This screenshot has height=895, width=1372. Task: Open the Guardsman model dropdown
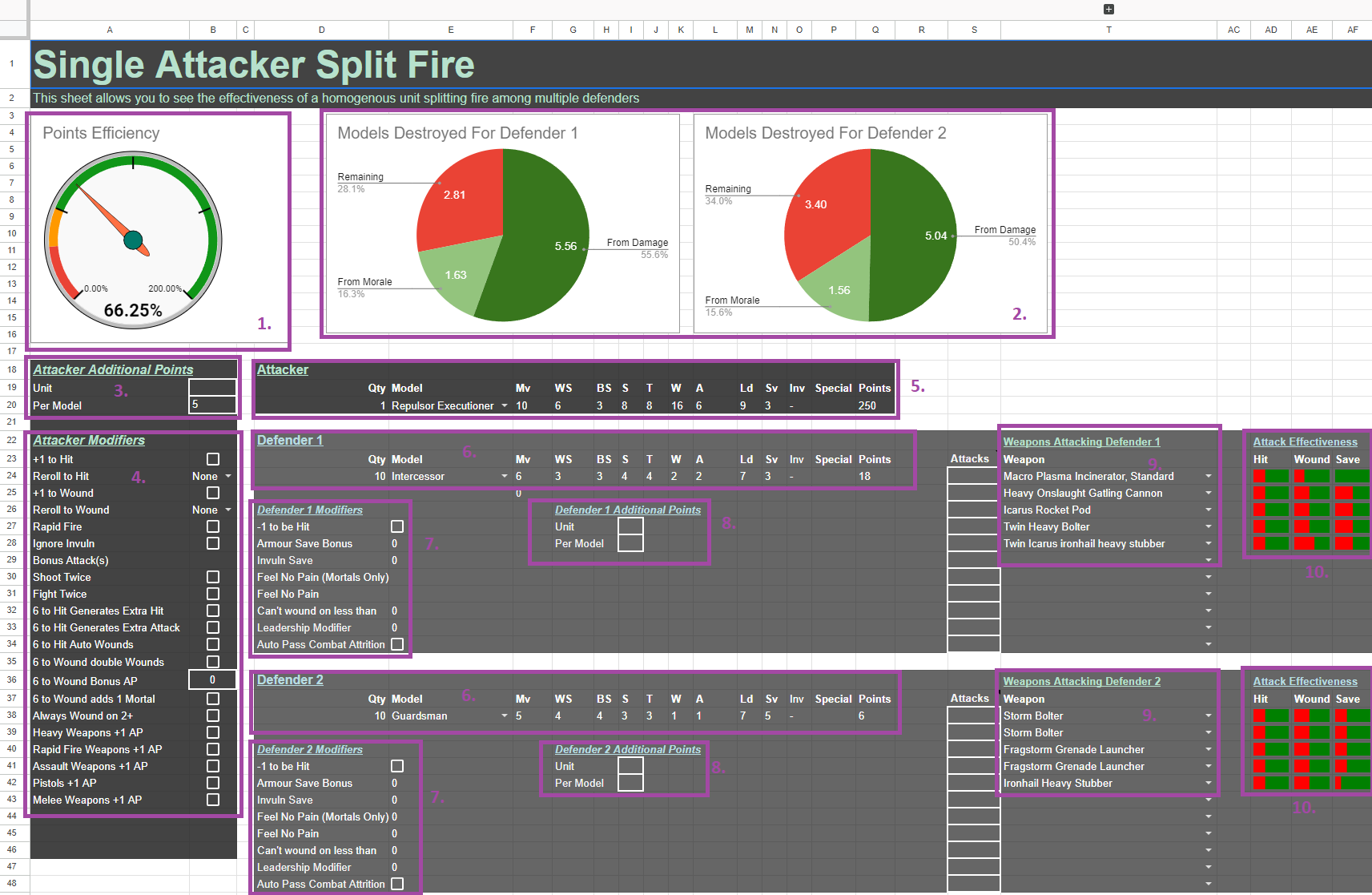(x=505, y=716)
